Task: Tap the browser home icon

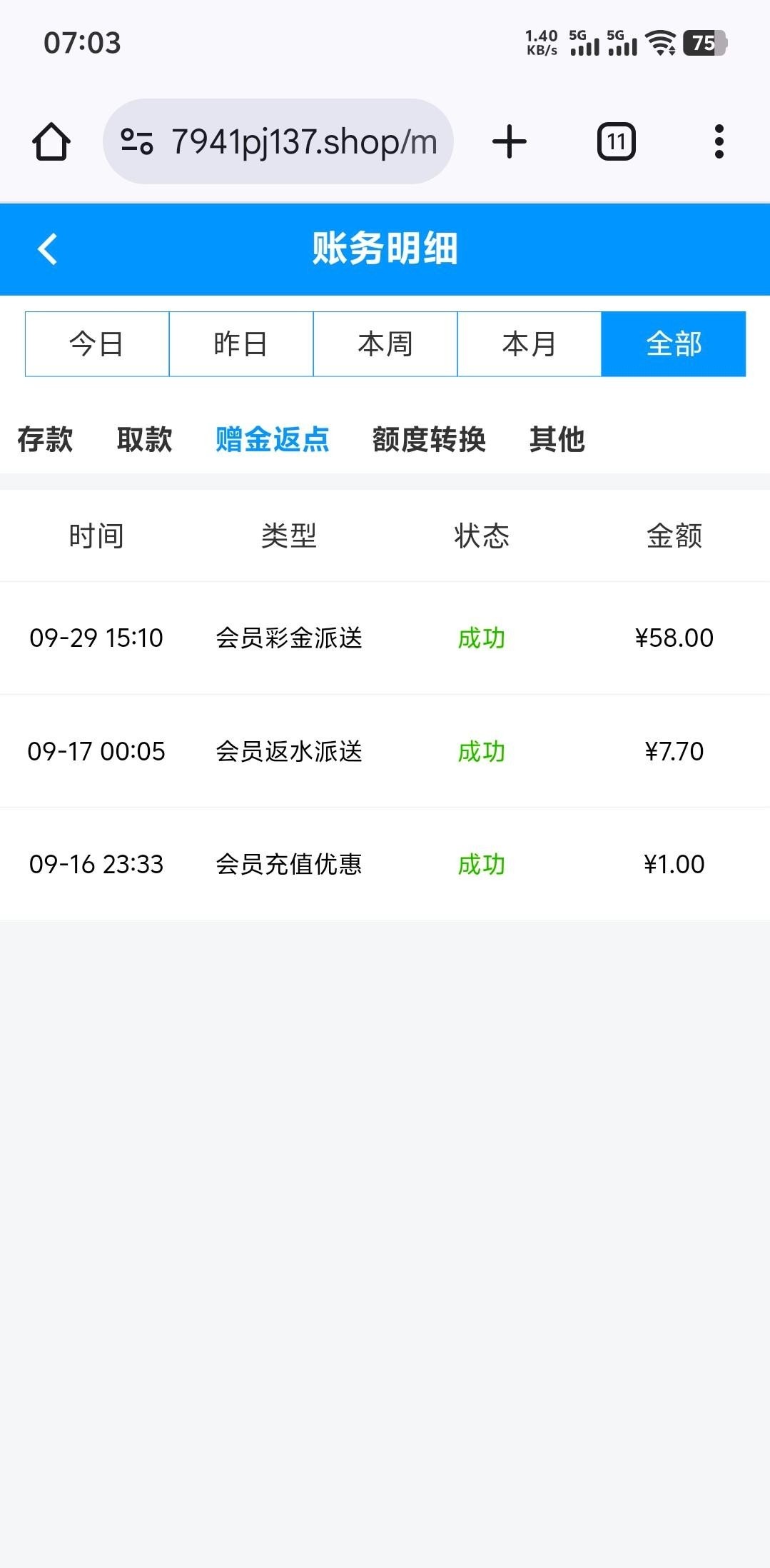Action: pos(51,141)
